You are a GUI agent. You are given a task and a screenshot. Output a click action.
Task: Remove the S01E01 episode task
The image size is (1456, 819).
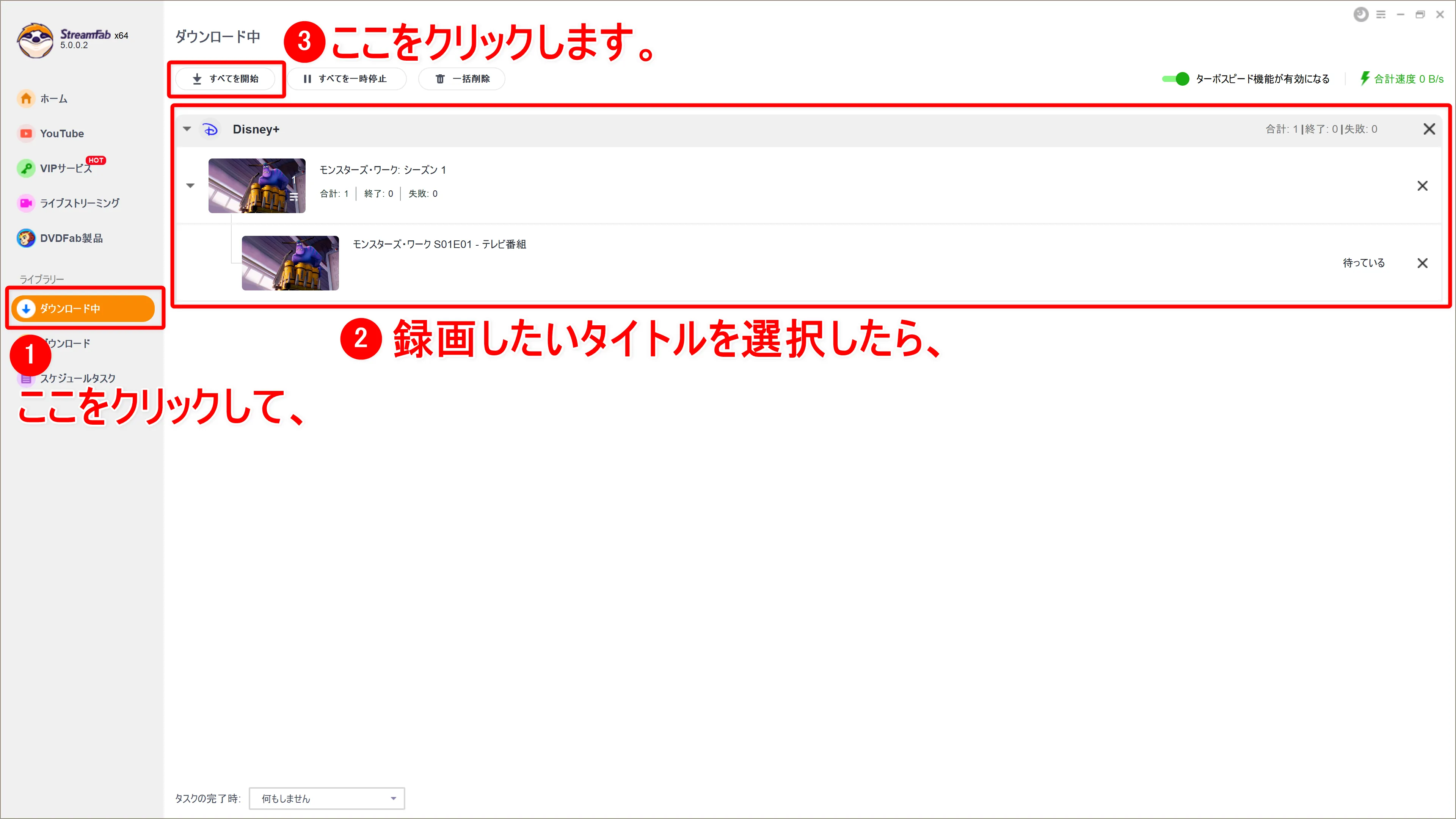coord(1422,263)
